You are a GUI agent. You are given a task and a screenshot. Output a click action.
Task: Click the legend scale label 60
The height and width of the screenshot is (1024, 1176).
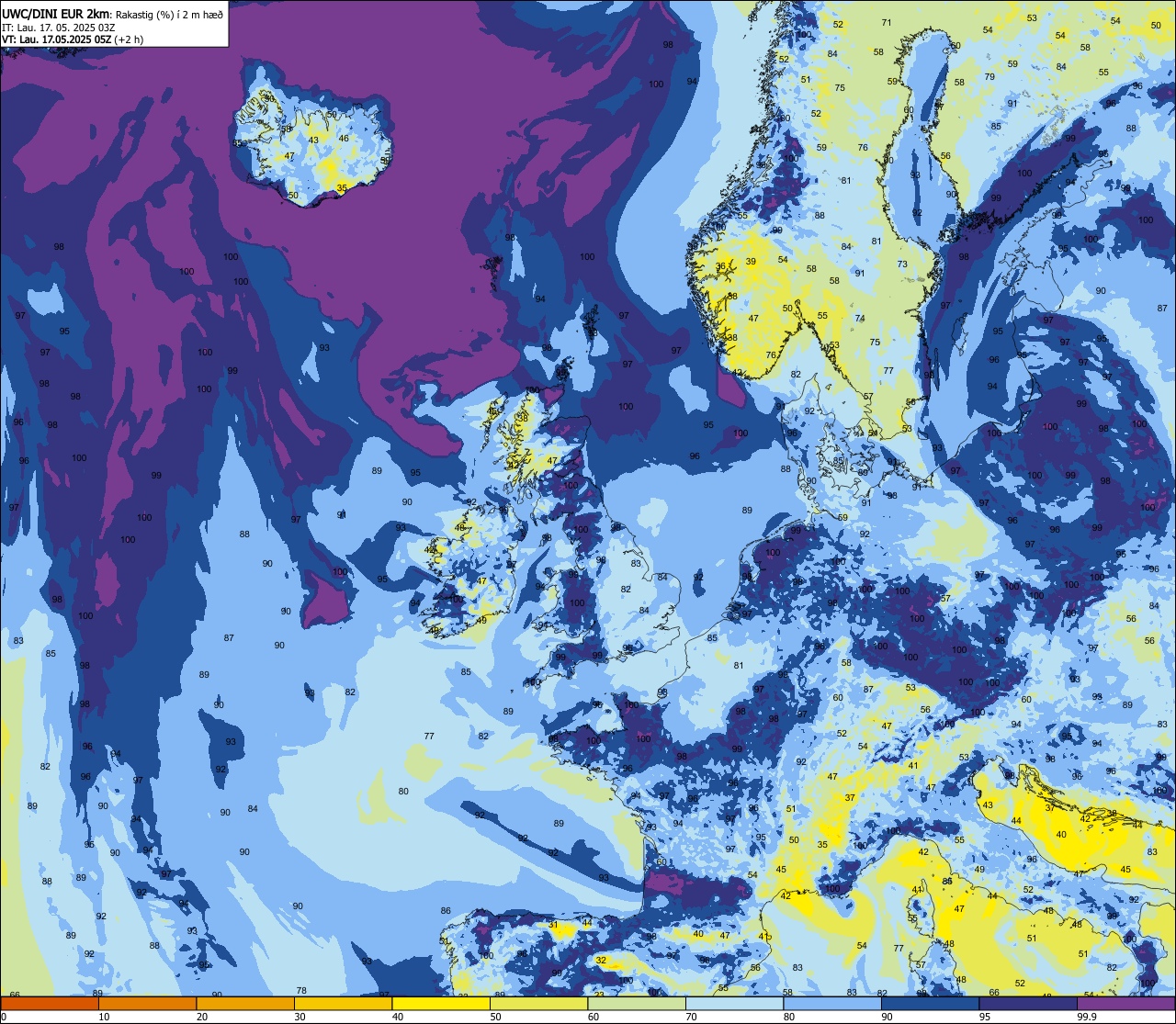click(594, 1017)
